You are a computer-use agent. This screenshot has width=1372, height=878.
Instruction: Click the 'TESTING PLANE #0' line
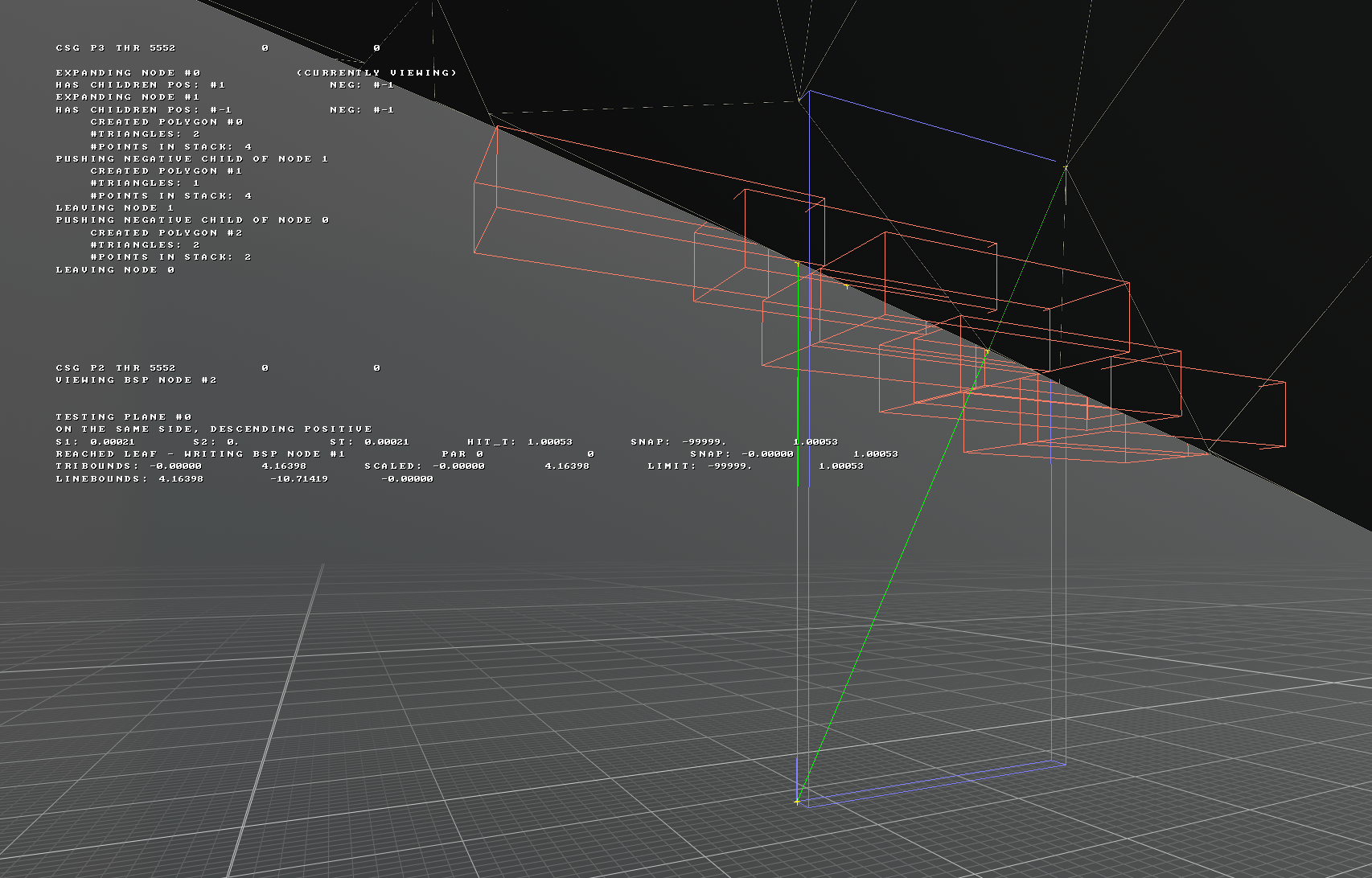point(124,417)
